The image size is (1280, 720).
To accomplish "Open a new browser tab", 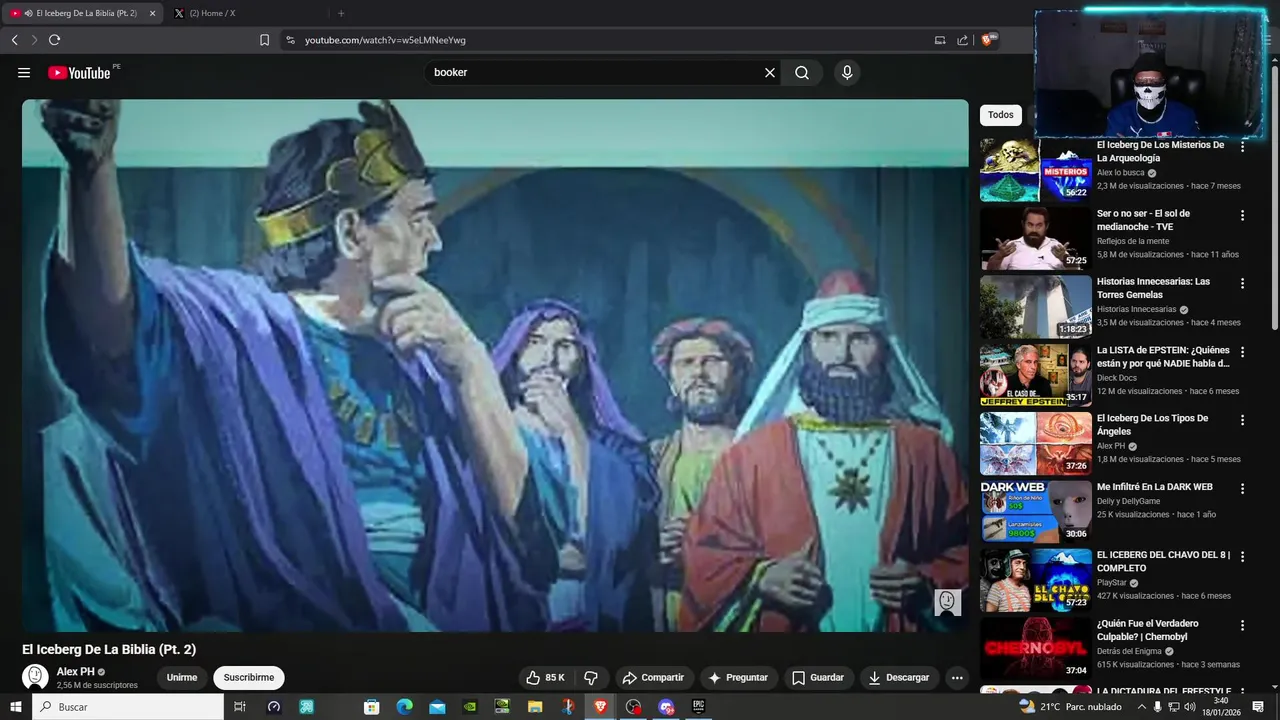I will 341,13.
